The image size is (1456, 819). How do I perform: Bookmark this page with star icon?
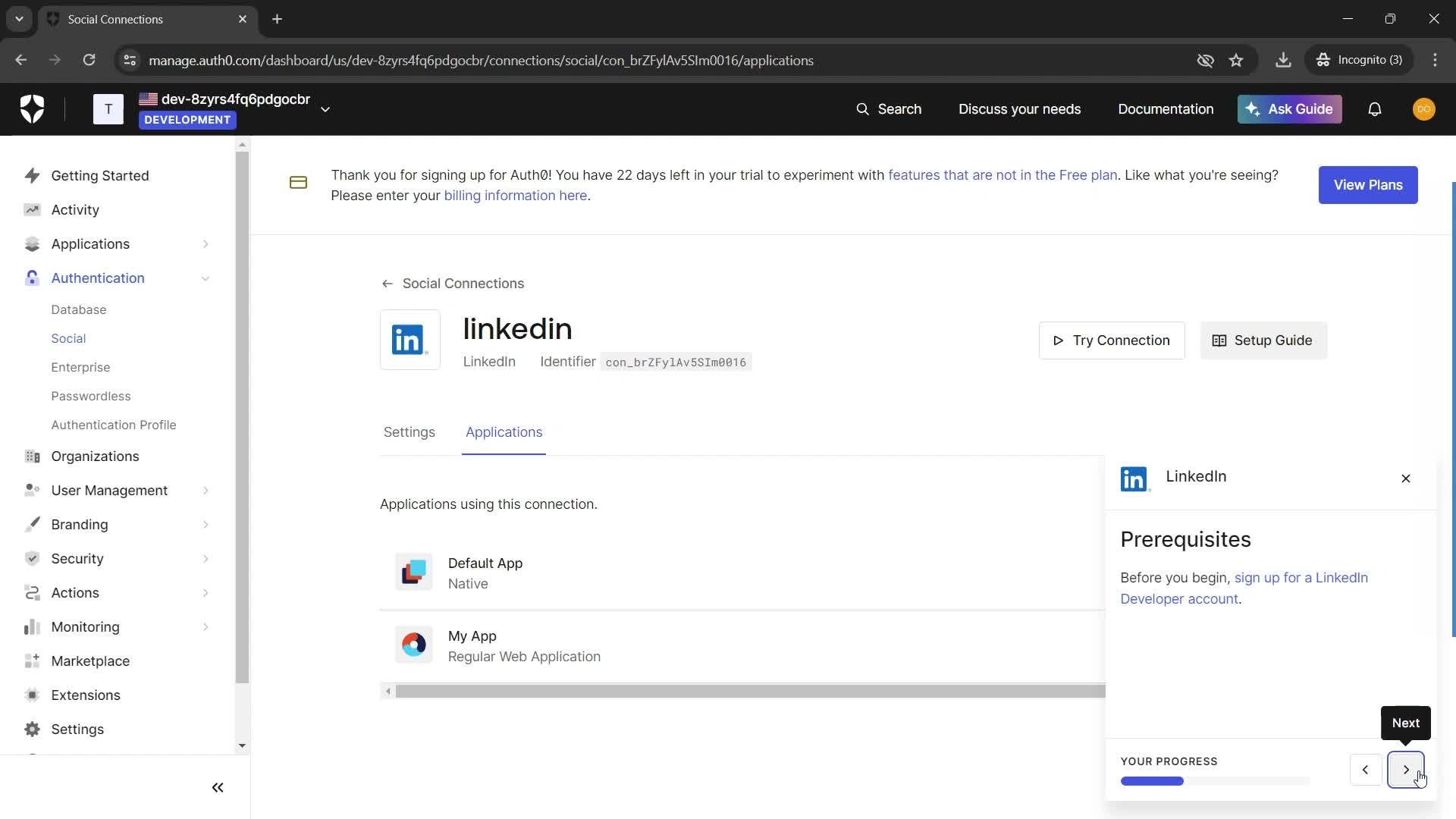click(1236, 60)
